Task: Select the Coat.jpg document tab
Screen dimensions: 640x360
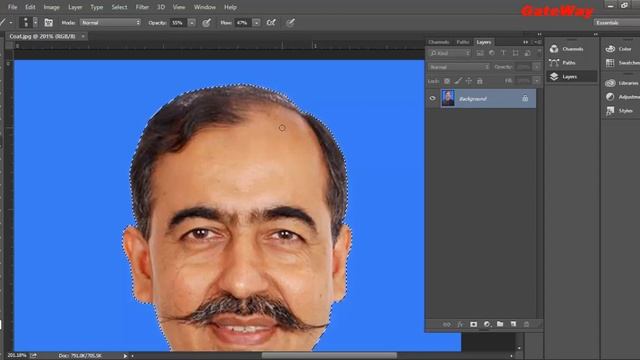Action: [42, 36]
